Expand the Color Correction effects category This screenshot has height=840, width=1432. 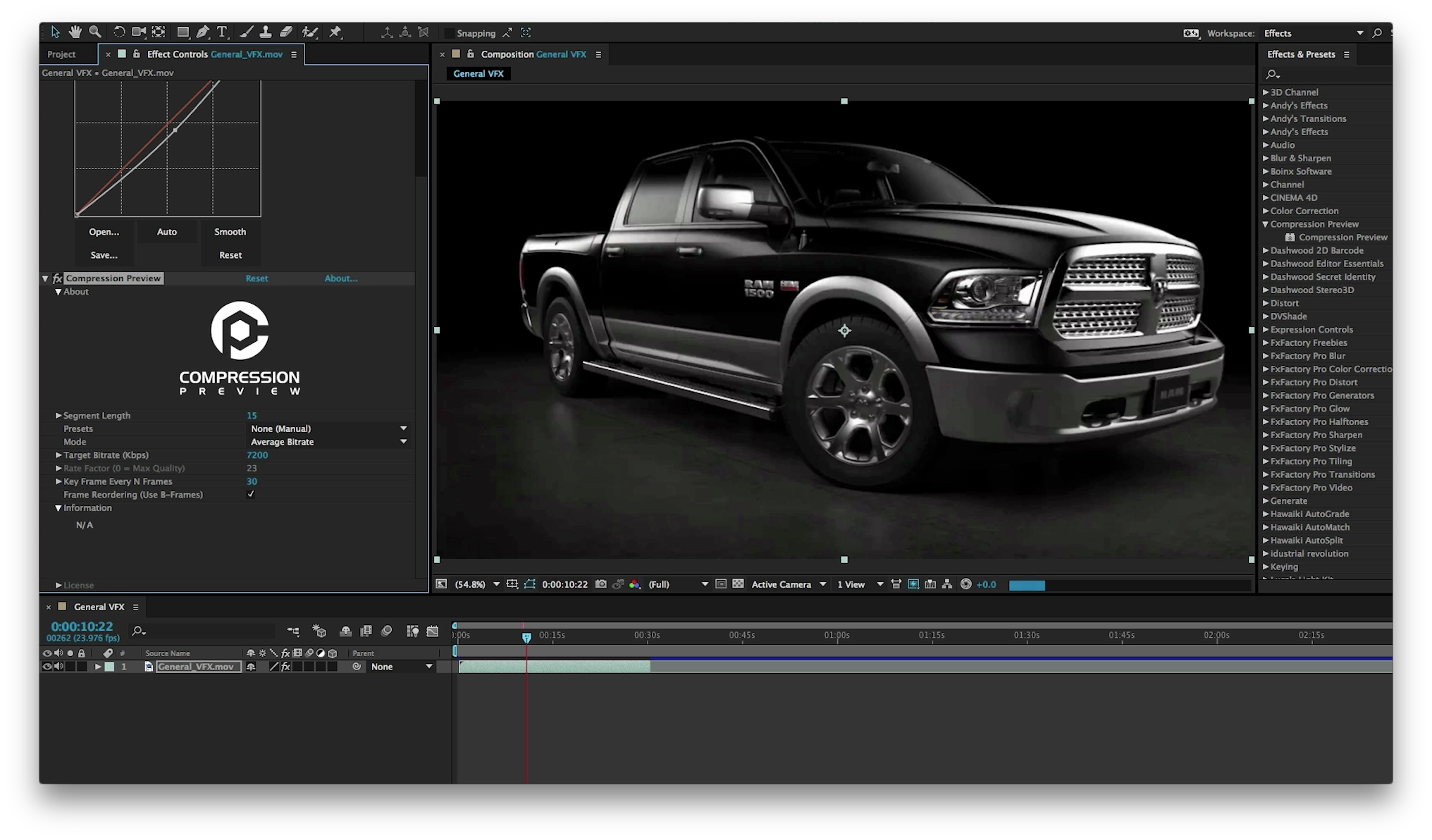[x=1266, y=211]
